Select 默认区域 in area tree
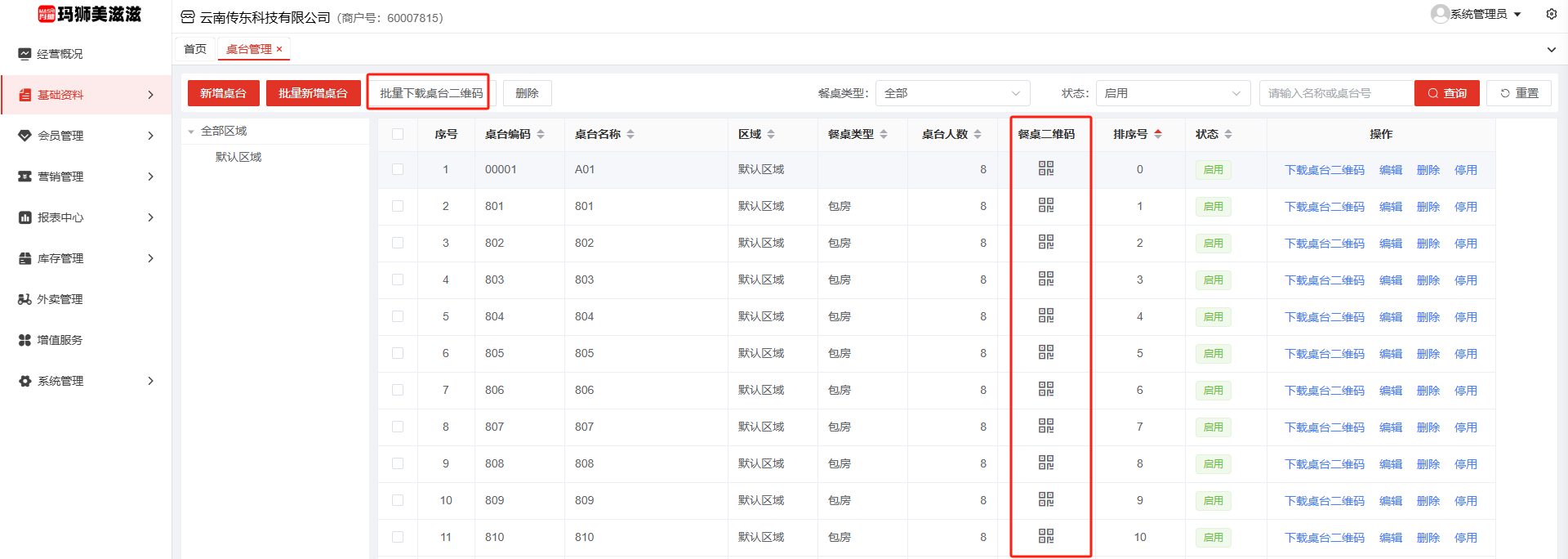1568x559 pixels. (x=238, y=157)
